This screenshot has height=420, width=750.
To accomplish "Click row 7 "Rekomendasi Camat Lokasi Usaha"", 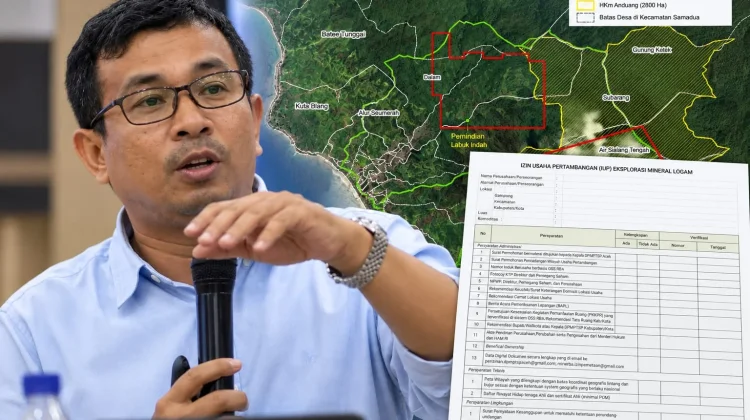I will click(520, 297).
